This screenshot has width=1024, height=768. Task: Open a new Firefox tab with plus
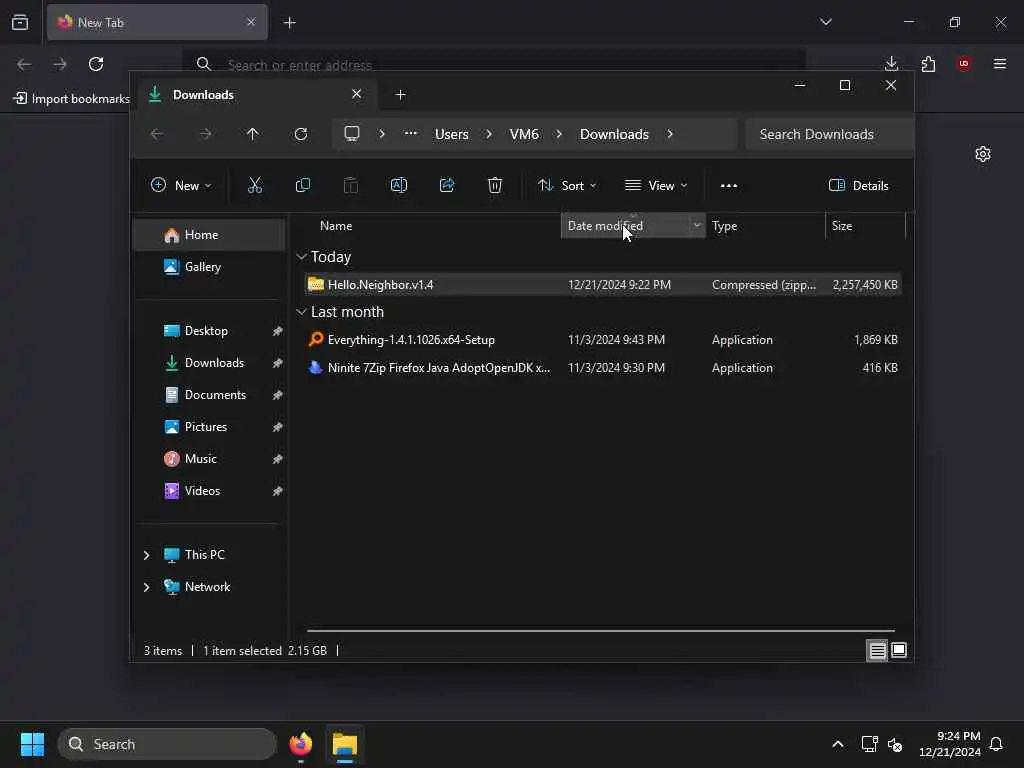click(289, 23)
